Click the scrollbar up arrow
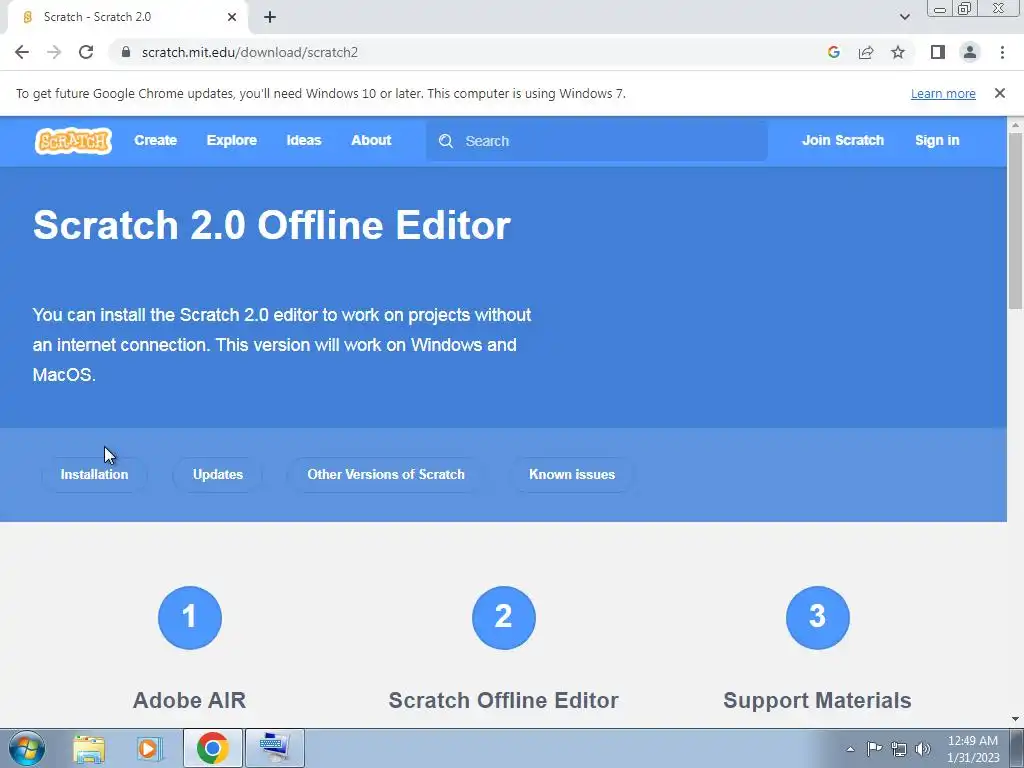Image resolution: width=1024 pixels, height=768 pixels. (1016, 124)
